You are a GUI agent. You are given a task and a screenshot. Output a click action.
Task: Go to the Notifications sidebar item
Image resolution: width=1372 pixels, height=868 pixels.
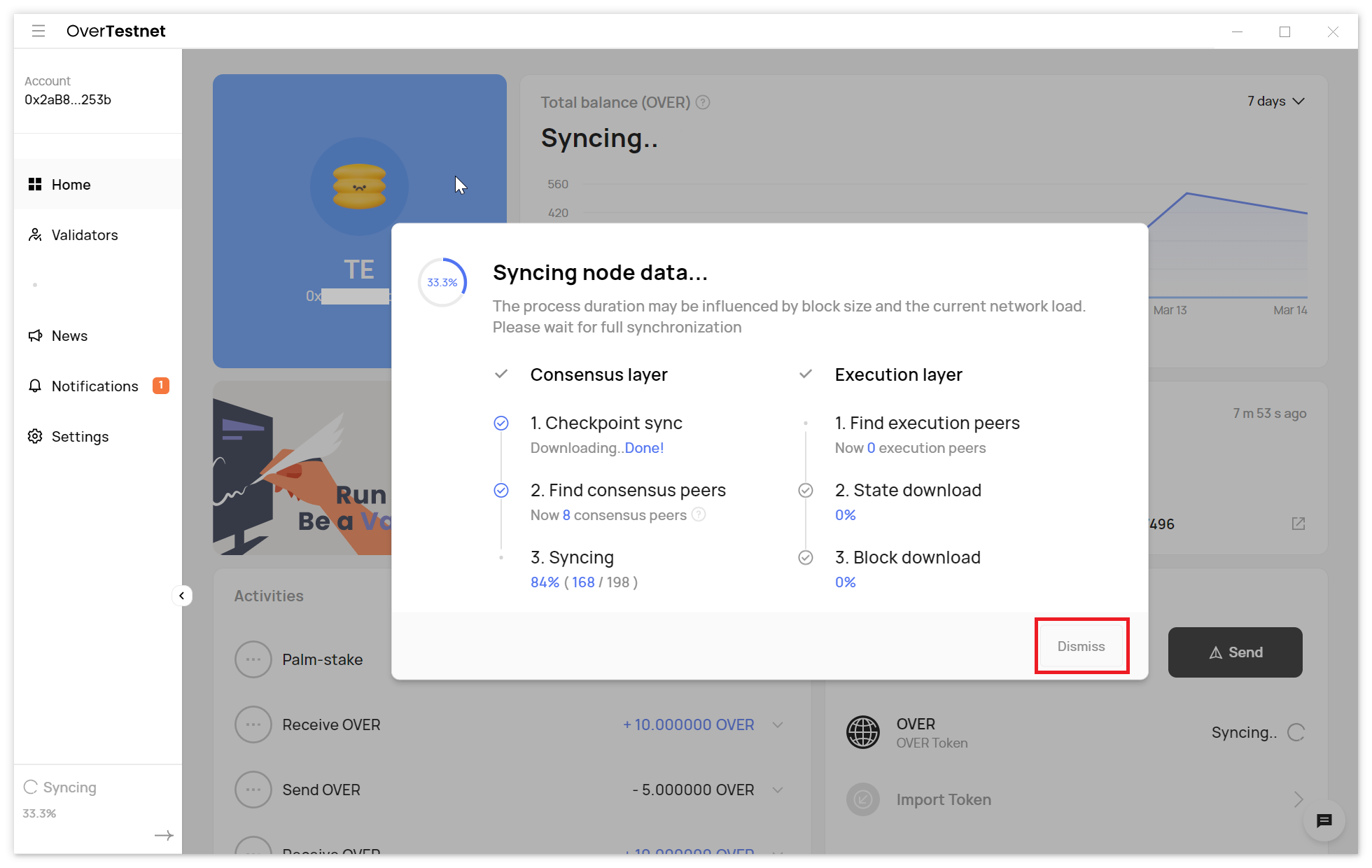click(x=94, y=386)
